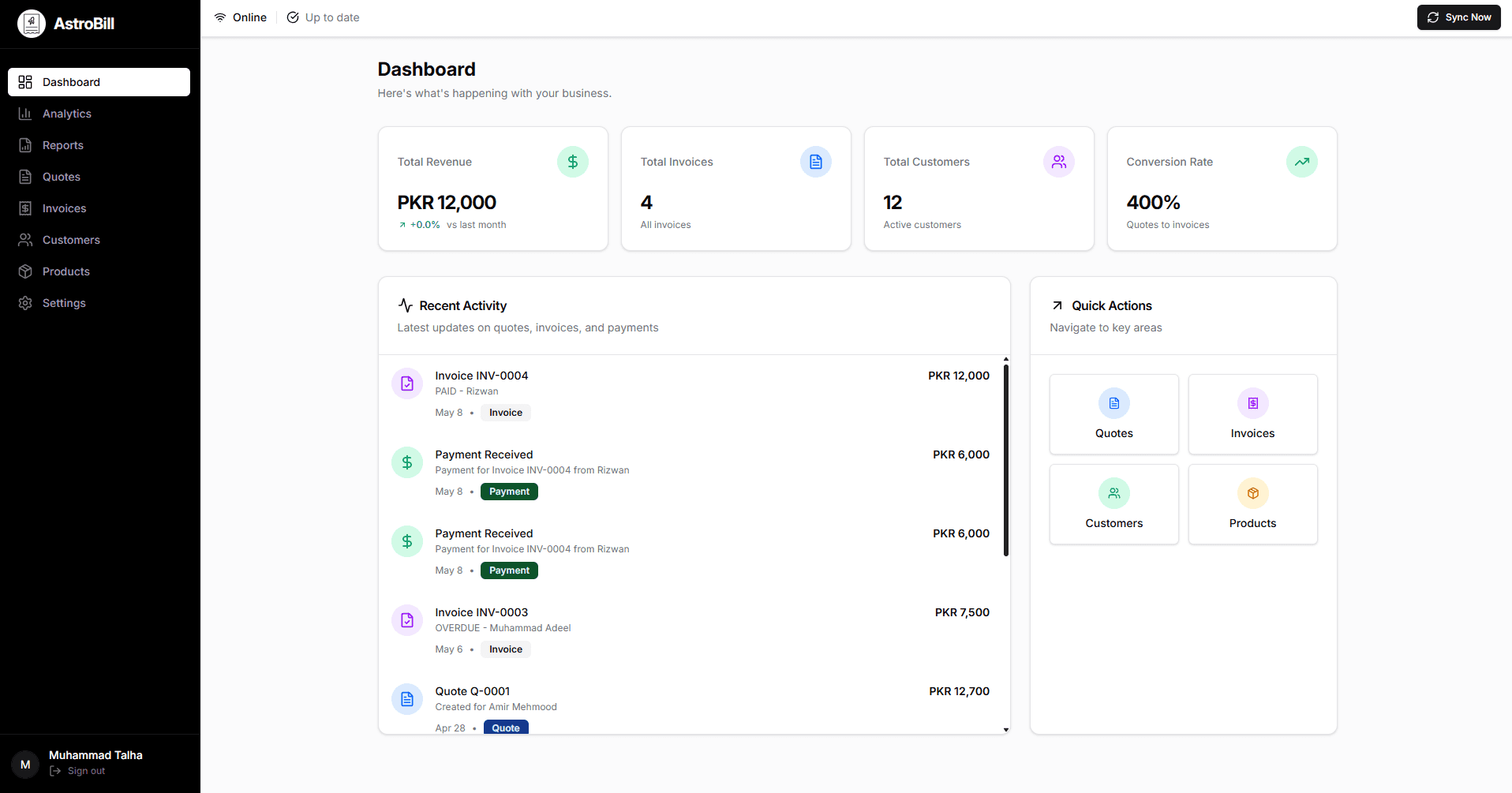This screenshot has height=793, width=1512.
Task: Click the Settings gear icon in sidebar
Action: click(x=25, y=303)
